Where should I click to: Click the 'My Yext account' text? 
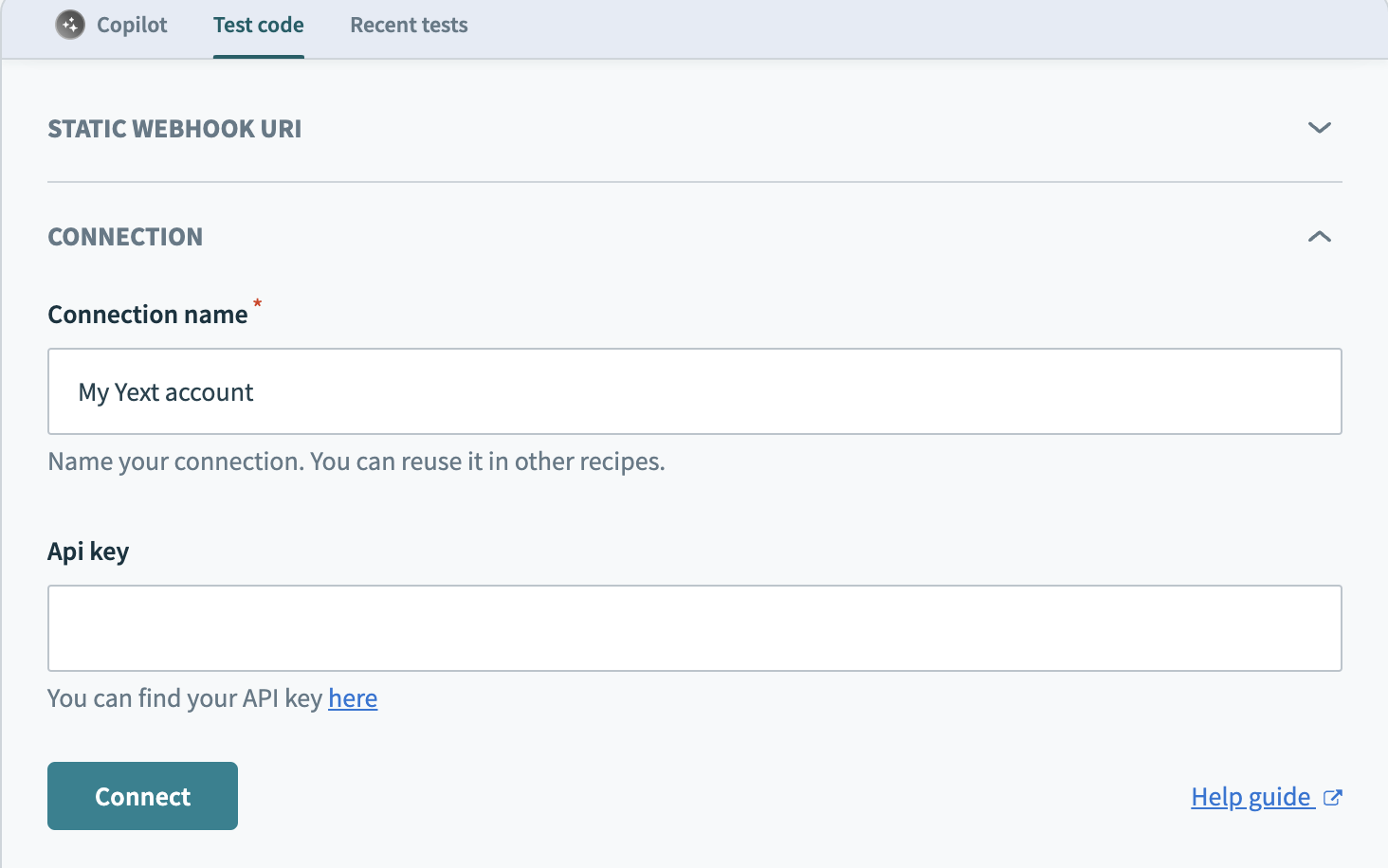(166, 392)
